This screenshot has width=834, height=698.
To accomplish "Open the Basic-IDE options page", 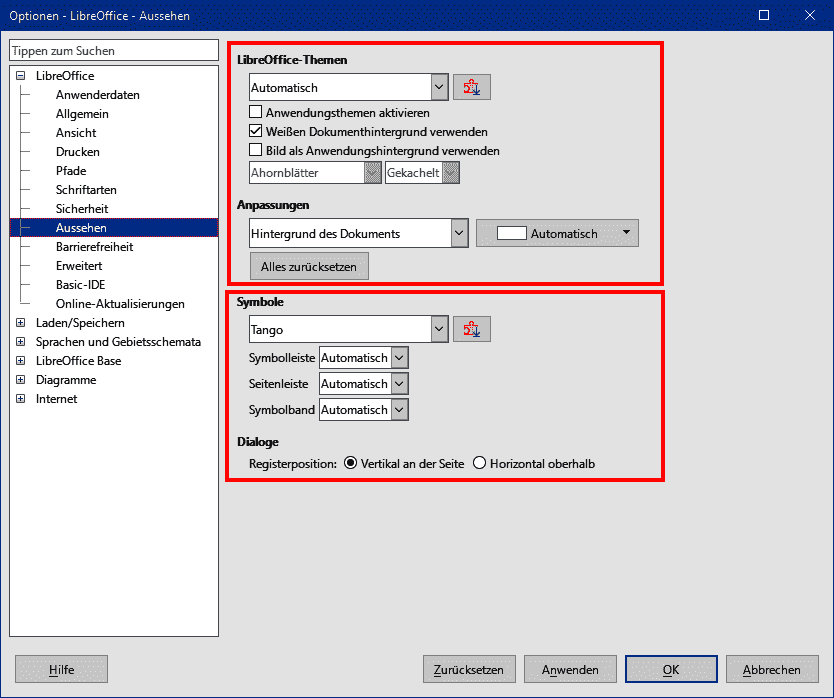I will [81, 285].
